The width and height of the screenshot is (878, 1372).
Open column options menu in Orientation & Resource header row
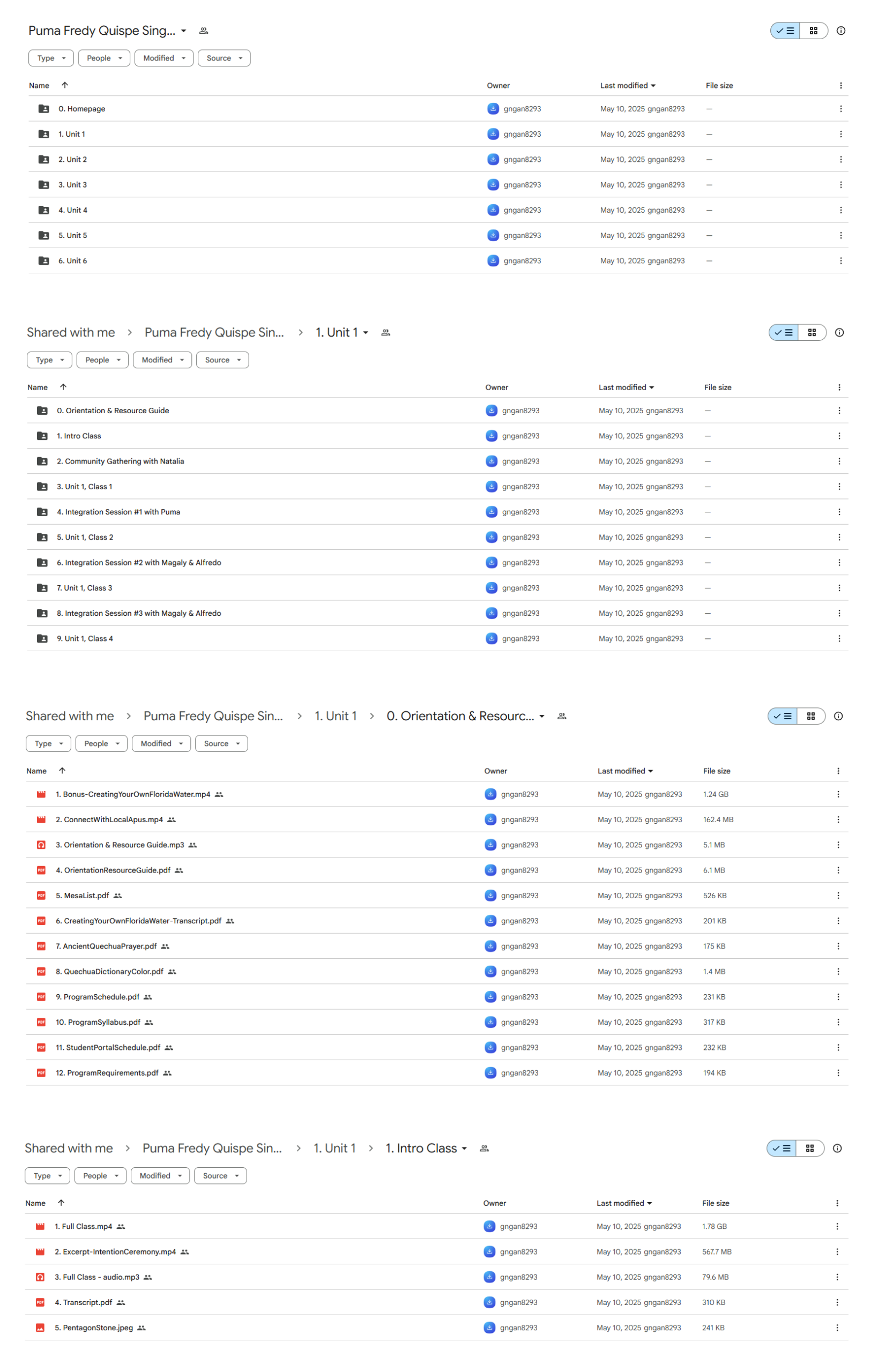tap(837, 771)
